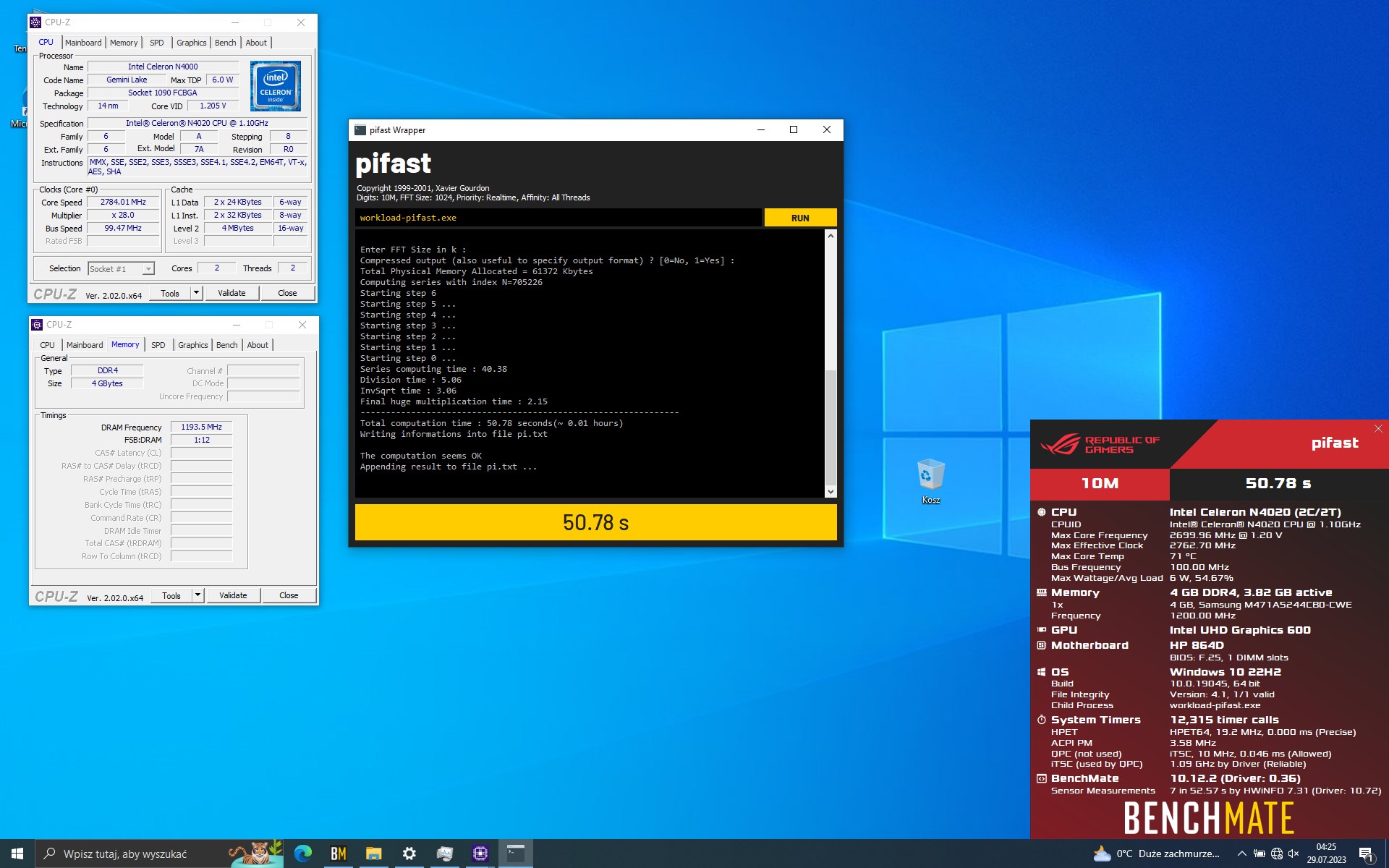The height and width of the screenshot is (868, 1389).
Task: Click the upper CPU-Z window title icon
Action: pos(36,22)
